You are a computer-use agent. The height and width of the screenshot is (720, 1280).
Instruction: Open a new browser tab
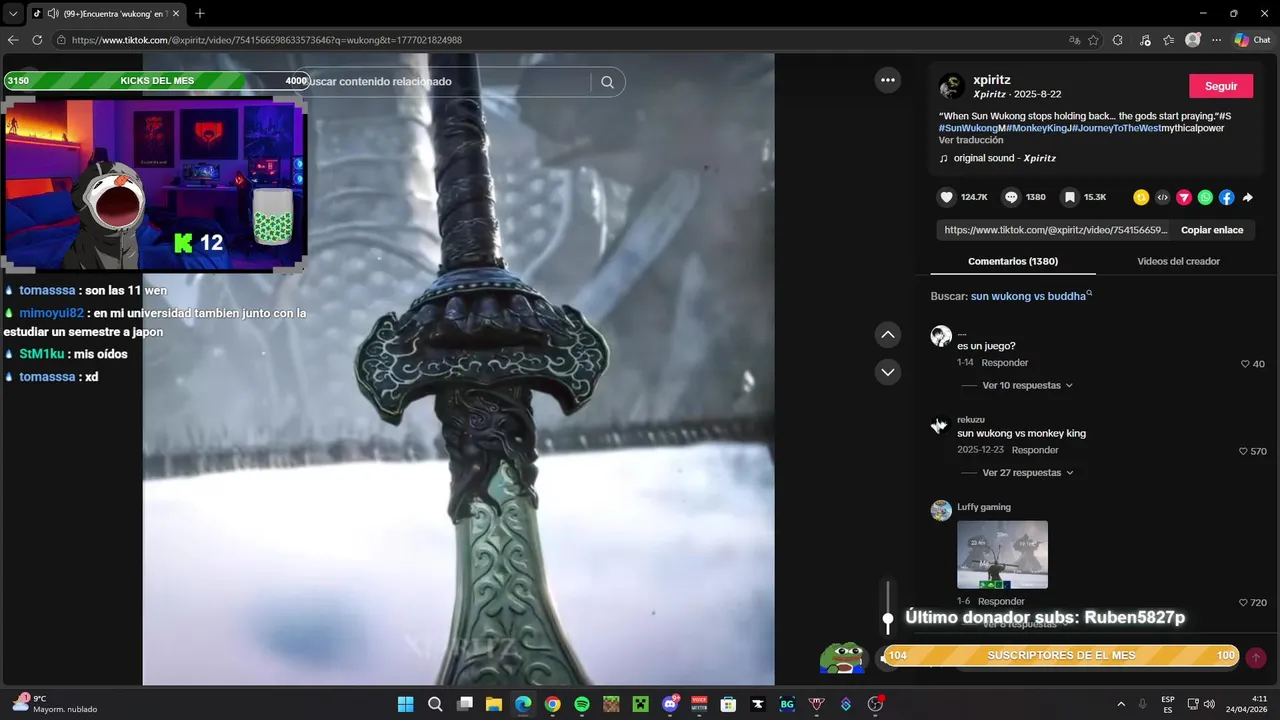coord(200,13)
